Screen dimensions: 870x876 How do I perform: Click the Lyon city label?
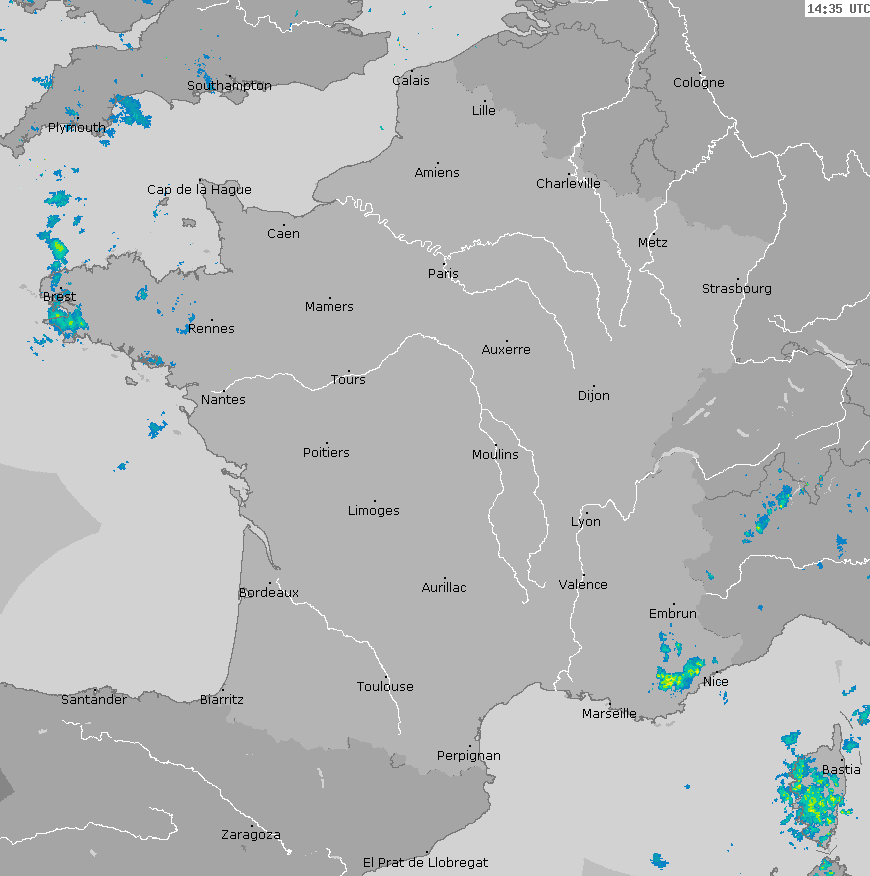click(586, 522)
